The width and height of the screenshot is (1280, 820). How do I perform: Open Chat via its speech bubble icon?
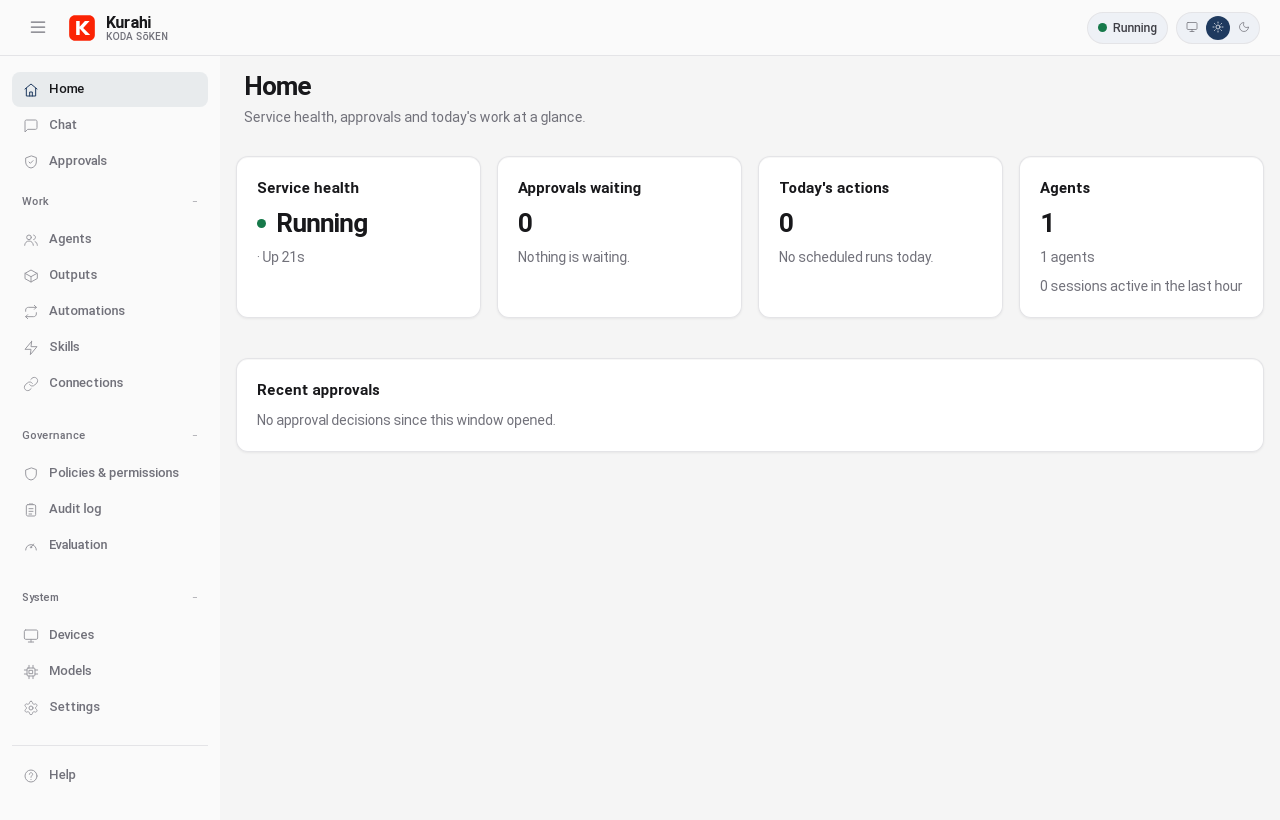pos(31,125)
